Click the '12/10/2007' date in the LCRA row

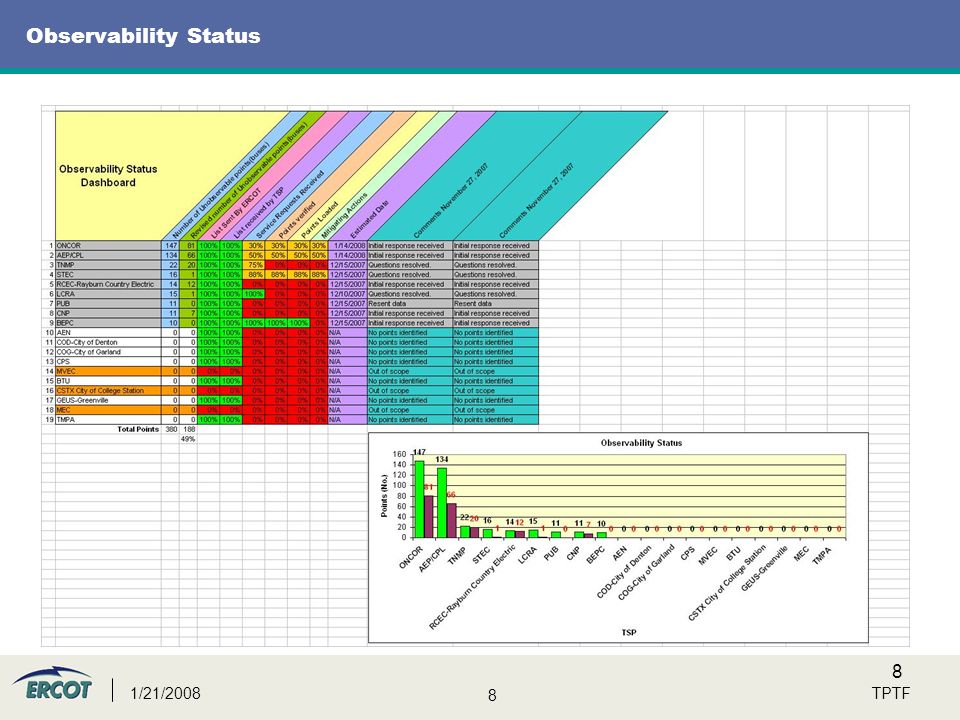(x=347, y=294)
